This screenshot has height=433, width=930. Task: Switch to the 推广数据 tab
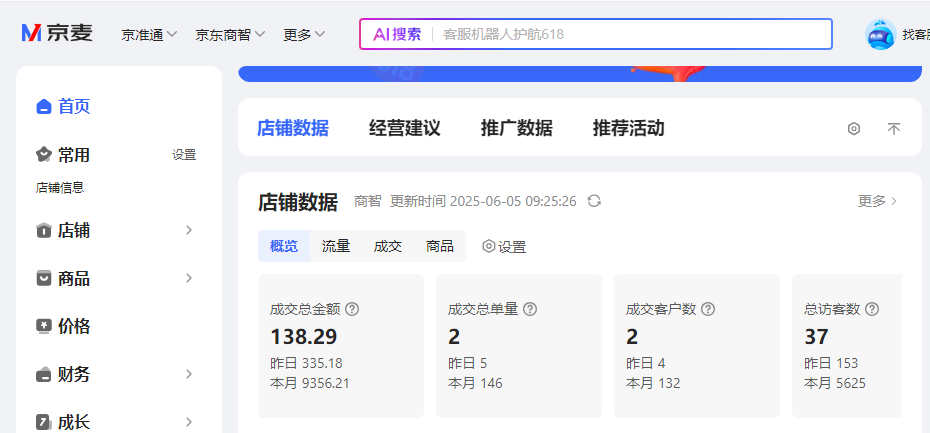tap(516, 128)
